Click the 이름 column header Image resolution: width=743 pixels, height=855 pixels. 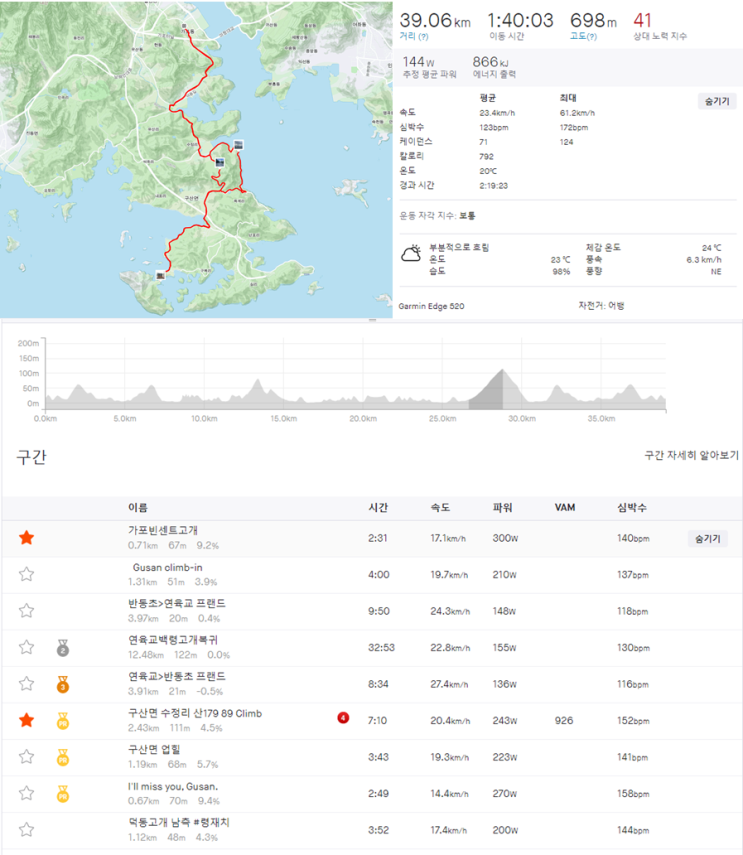(137, 508)
